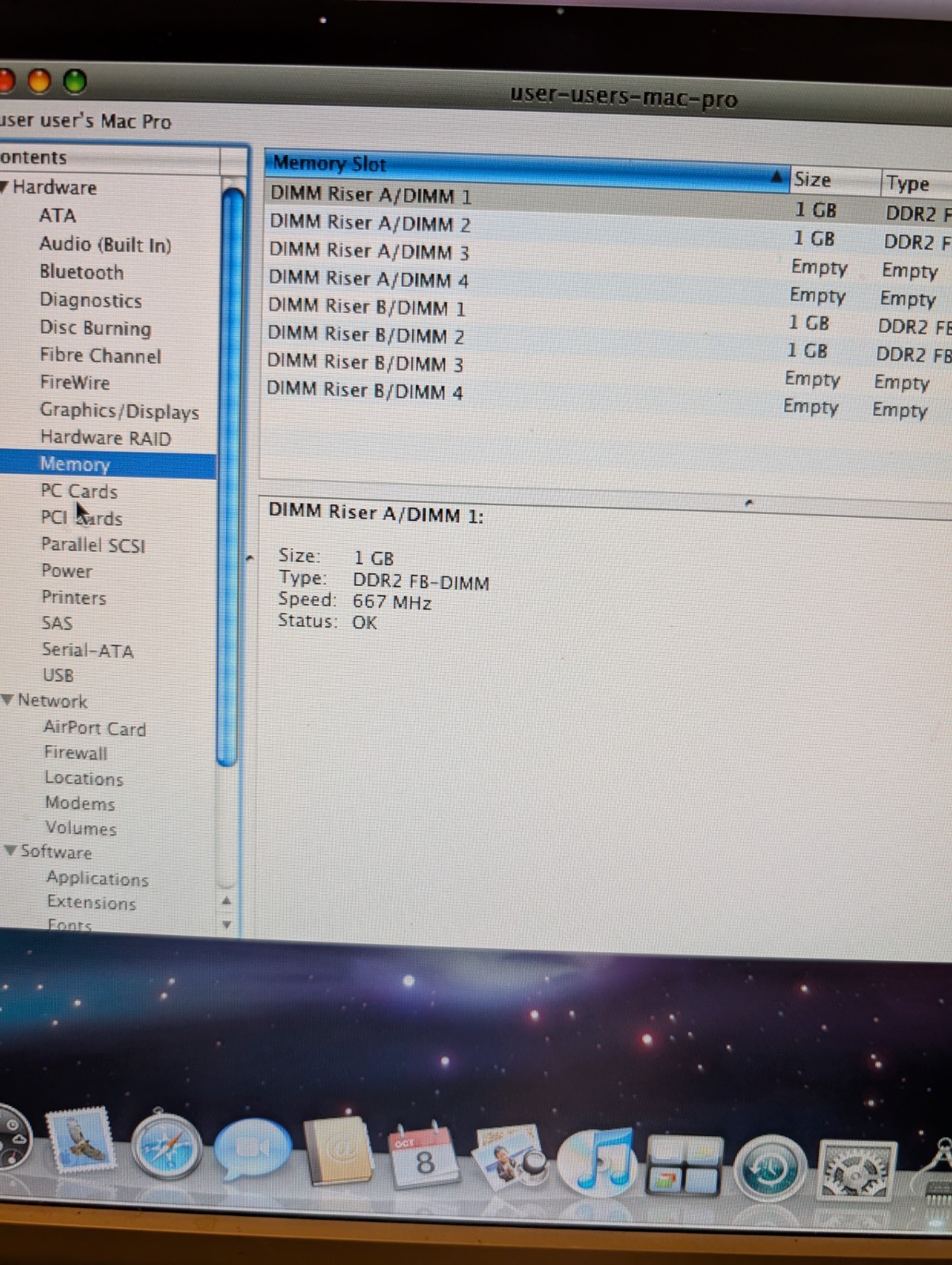
Task: Select Firewall under Network
Action: (x=76, y=753)
